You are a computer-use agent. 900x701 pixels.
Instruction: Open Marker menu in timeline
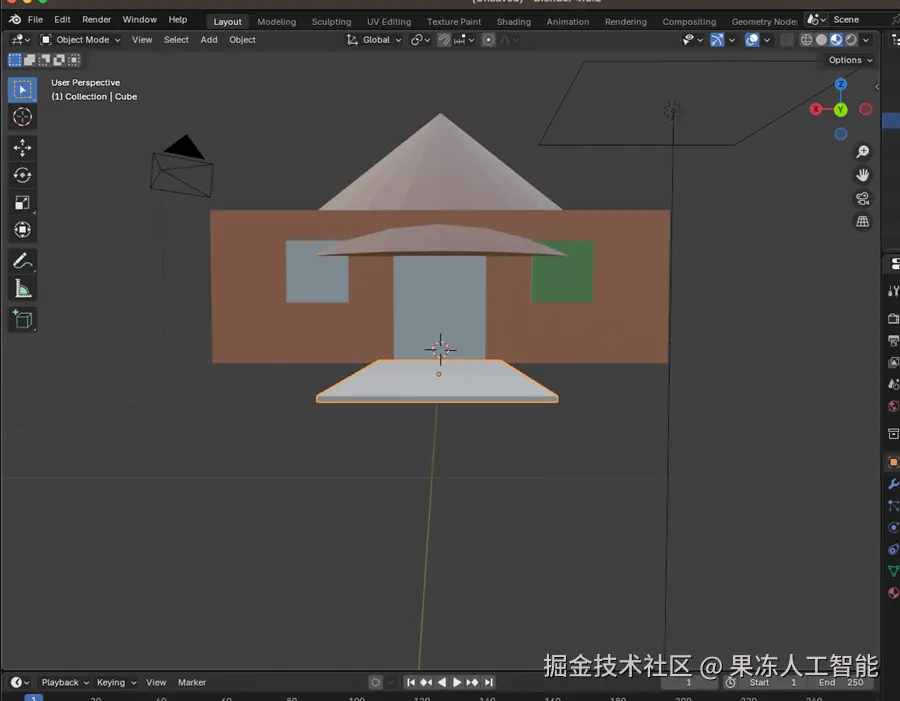(x=192, y=682)
